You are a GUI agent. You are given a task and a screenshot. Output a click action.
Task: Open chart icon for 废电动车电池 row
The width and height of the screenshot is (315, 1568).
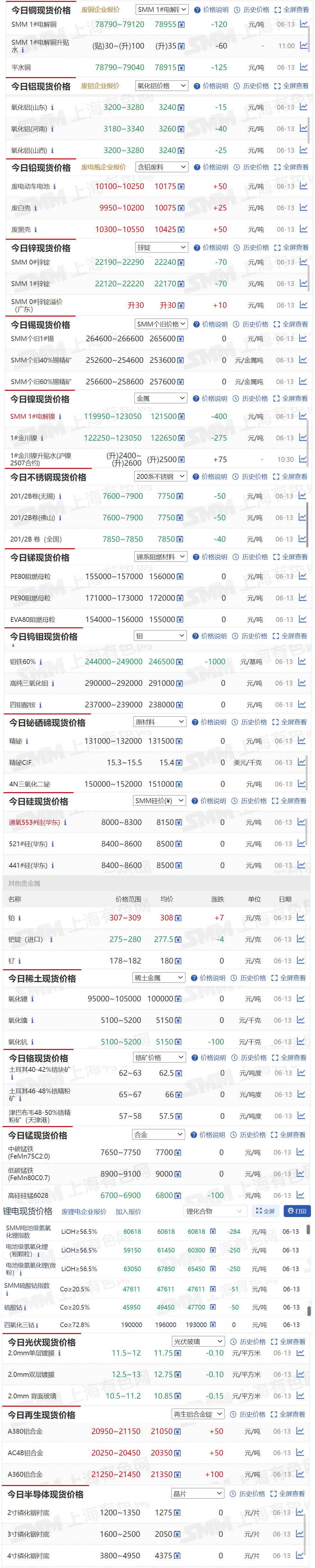pos(303,186)
